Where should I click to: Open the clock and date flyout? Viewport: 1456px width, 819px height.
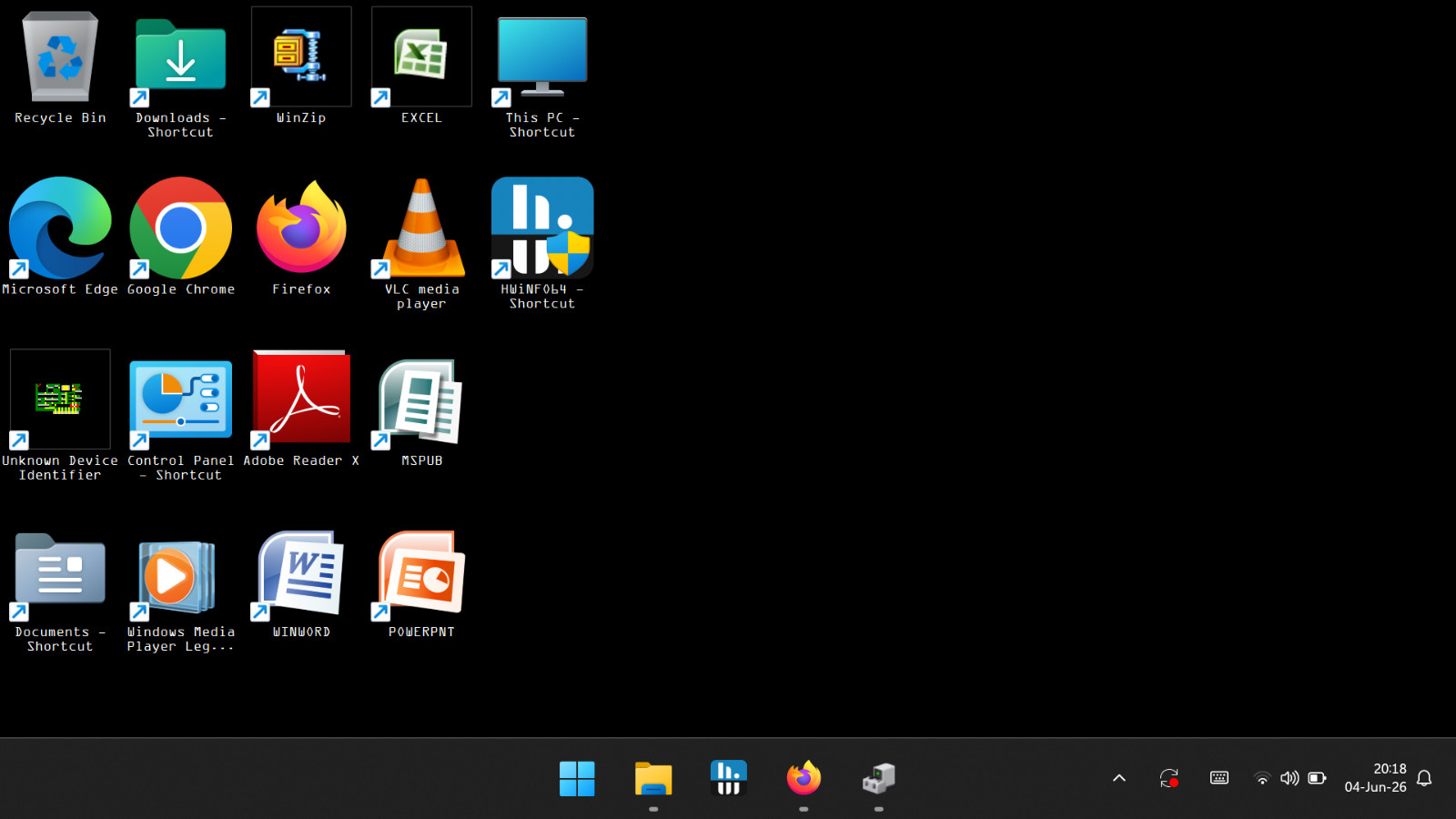(x=1376, y=778)
